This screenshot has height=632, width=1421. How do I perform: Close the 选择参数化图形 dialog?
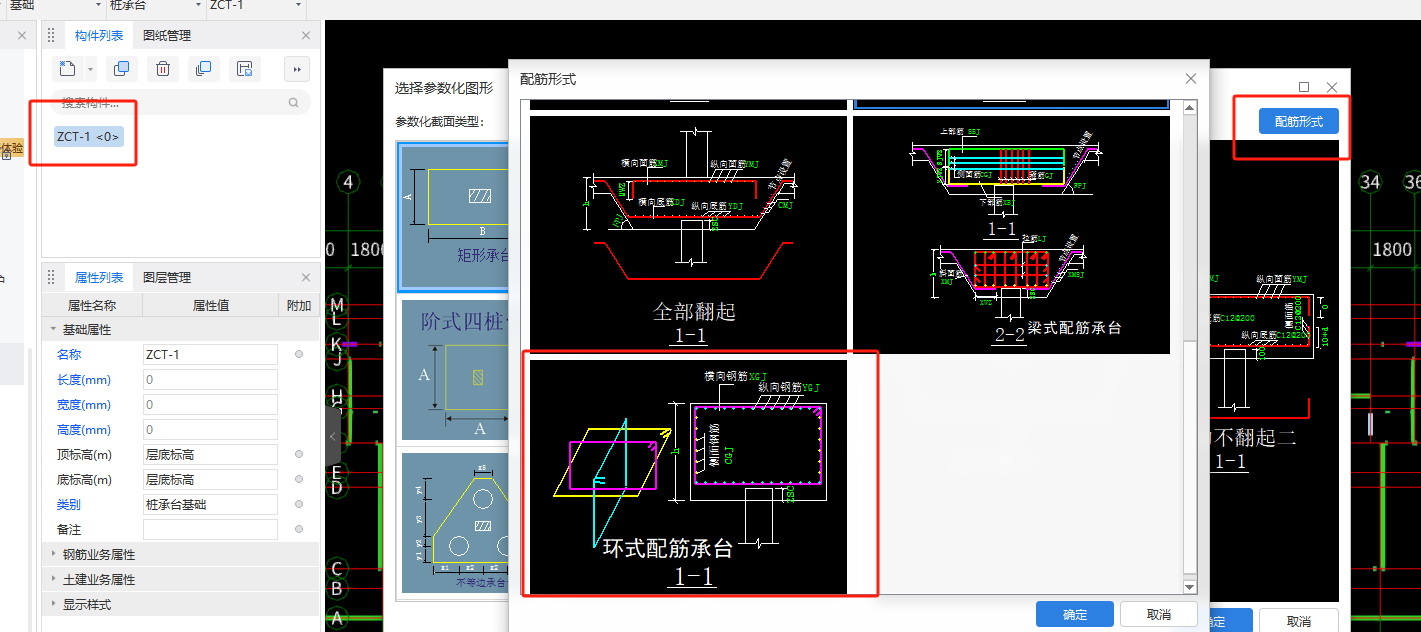(1332, 87)
